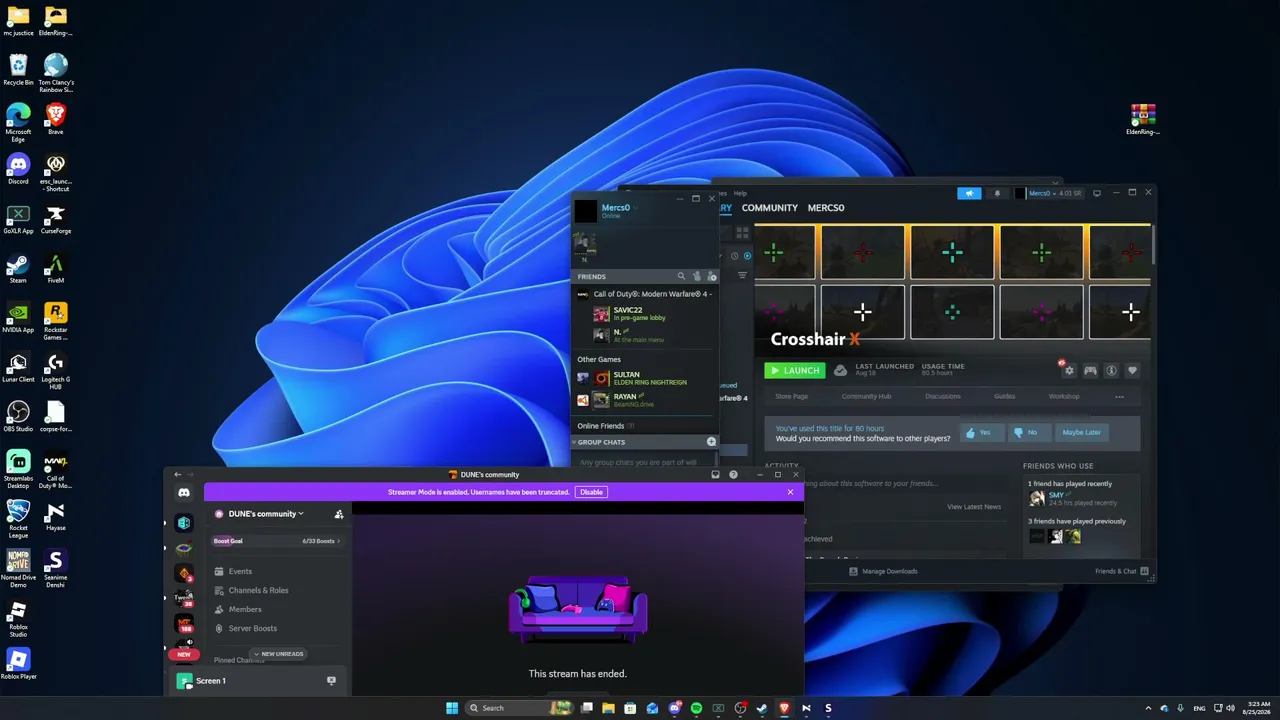The image size is (1280, 720).
Task: Create new Steam group chat plus icon
Action: [x=711, y=442]
